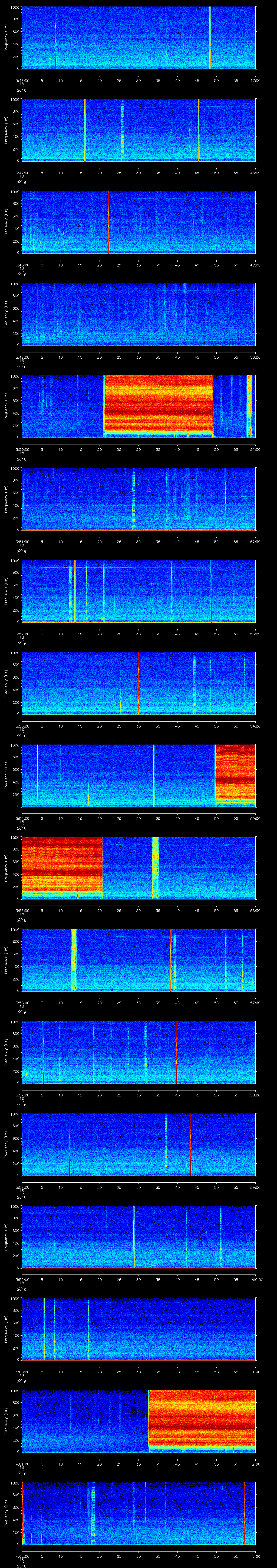Click the 'Frequency (Hz)' axis label of 4:01:00 panel
Screen dimensions: 277x1568
tap(6, 1421)
